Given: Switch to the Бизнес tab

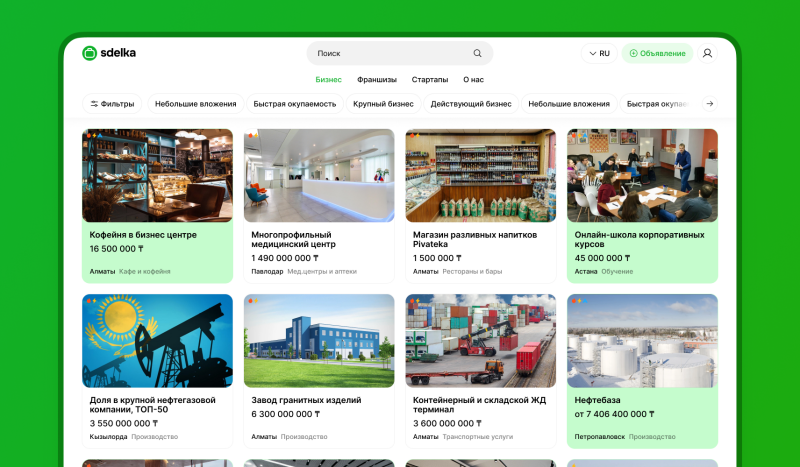Looking at the screenshot, I should (x=328, y=80).
